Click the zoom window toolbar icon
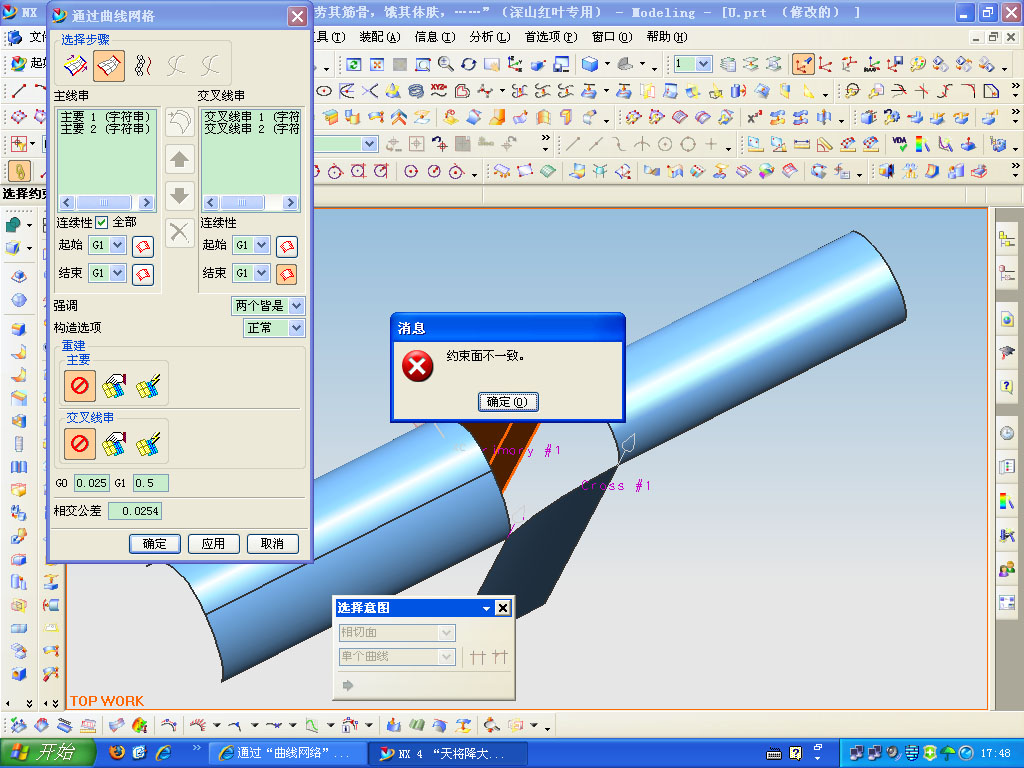1024x768 pixels. pyautogui.click(x=423, y=64)
